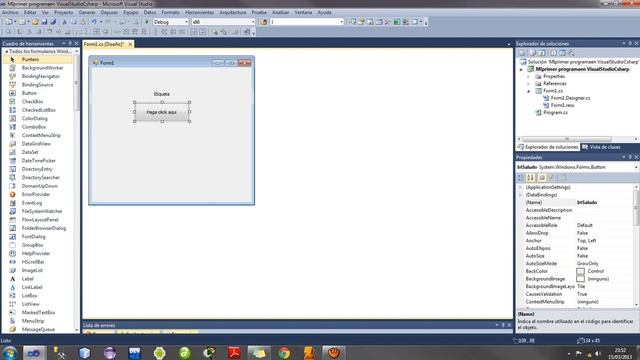Close the Form1.cs design tab
The height and width of the screenshot is (360, 640).
tap(130, 44)
